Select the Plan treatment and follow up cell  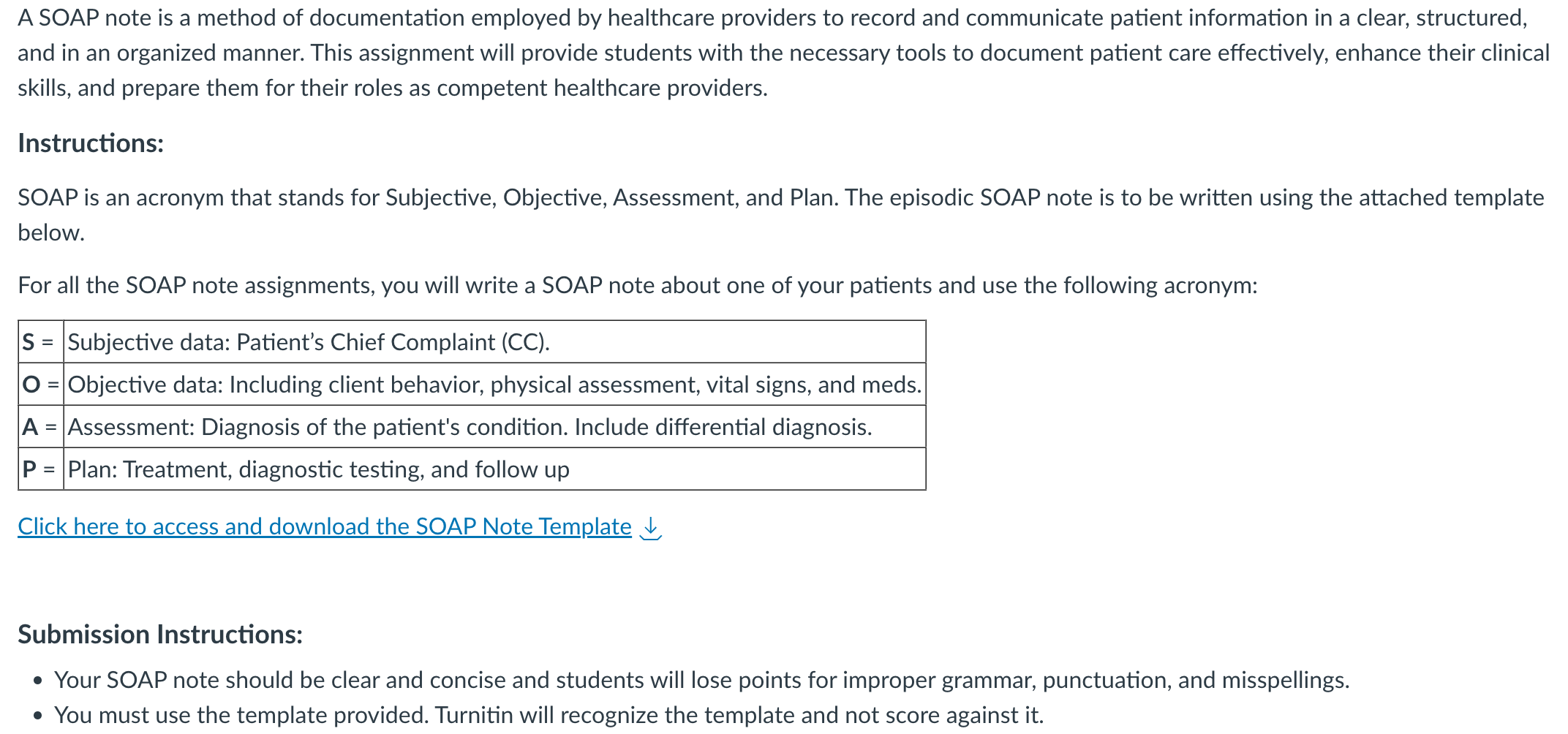(x=495, y=469)
